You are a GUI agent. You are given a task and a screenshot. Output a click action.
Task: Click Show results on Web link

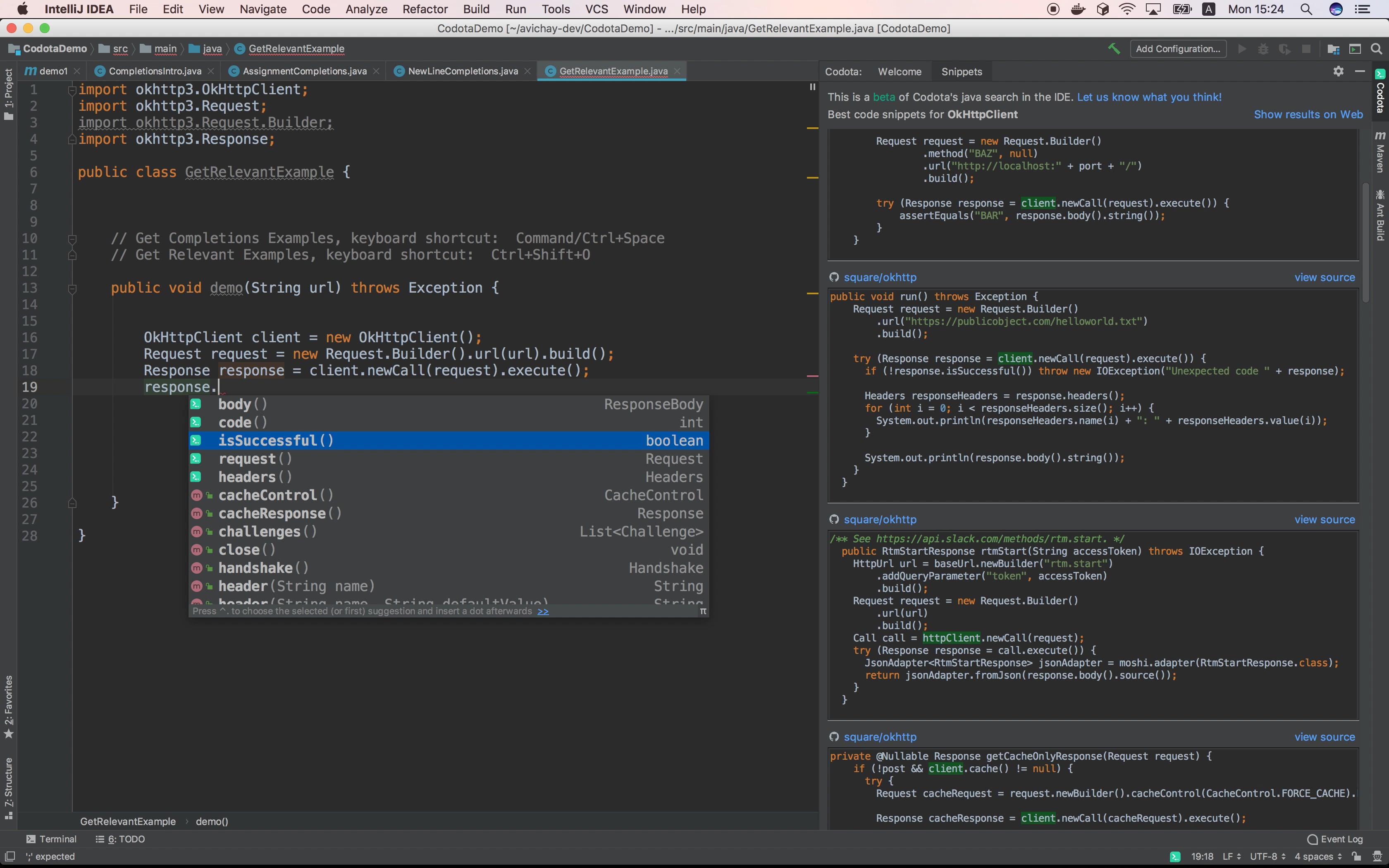point(1308,114)
